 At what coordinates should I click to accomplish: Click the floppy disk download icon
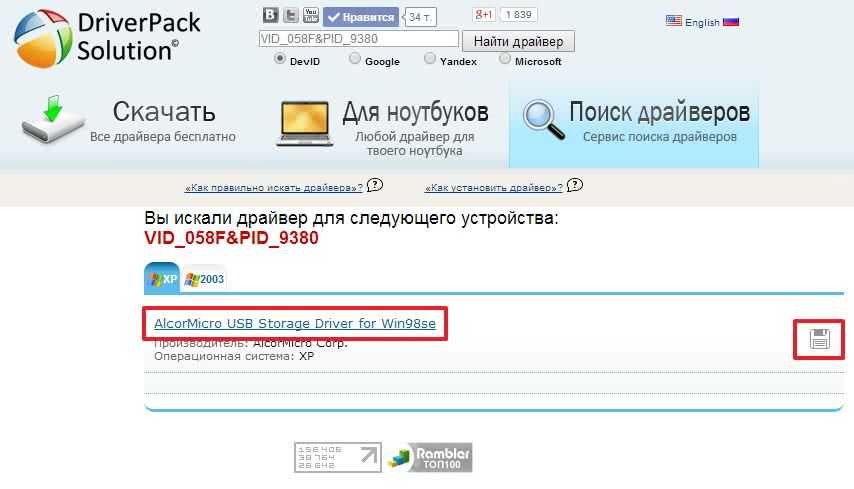(x=819, y=339)
